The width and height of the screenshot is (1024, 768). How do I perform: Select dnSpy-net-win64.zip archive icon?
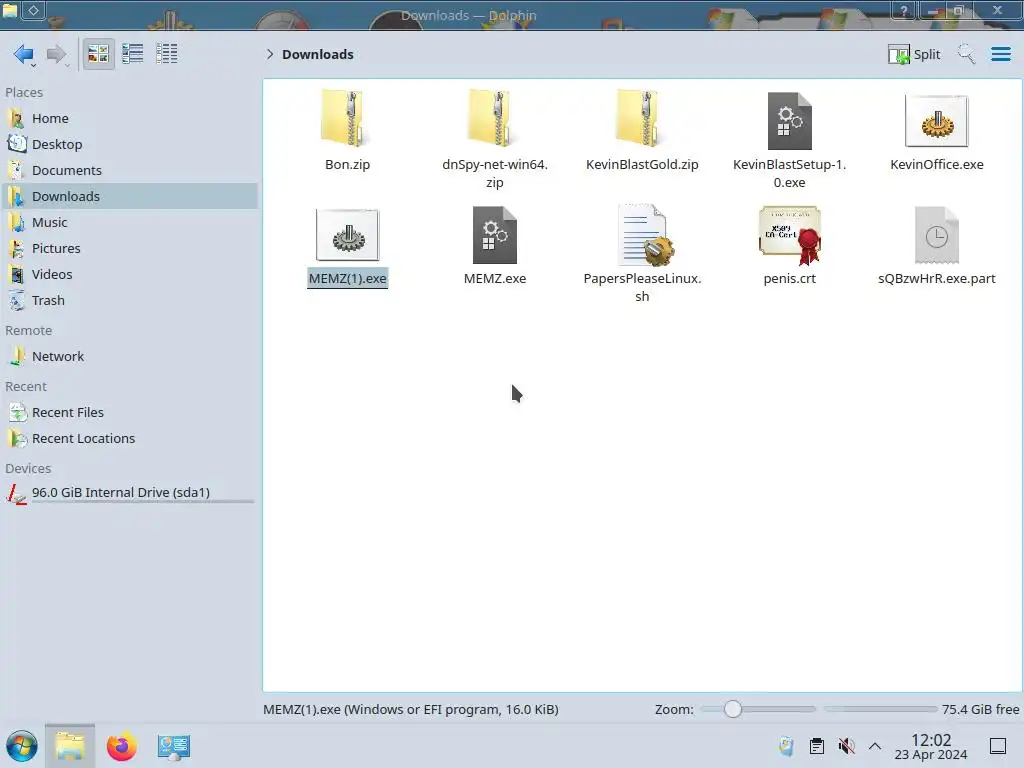[x=494, y=119]
